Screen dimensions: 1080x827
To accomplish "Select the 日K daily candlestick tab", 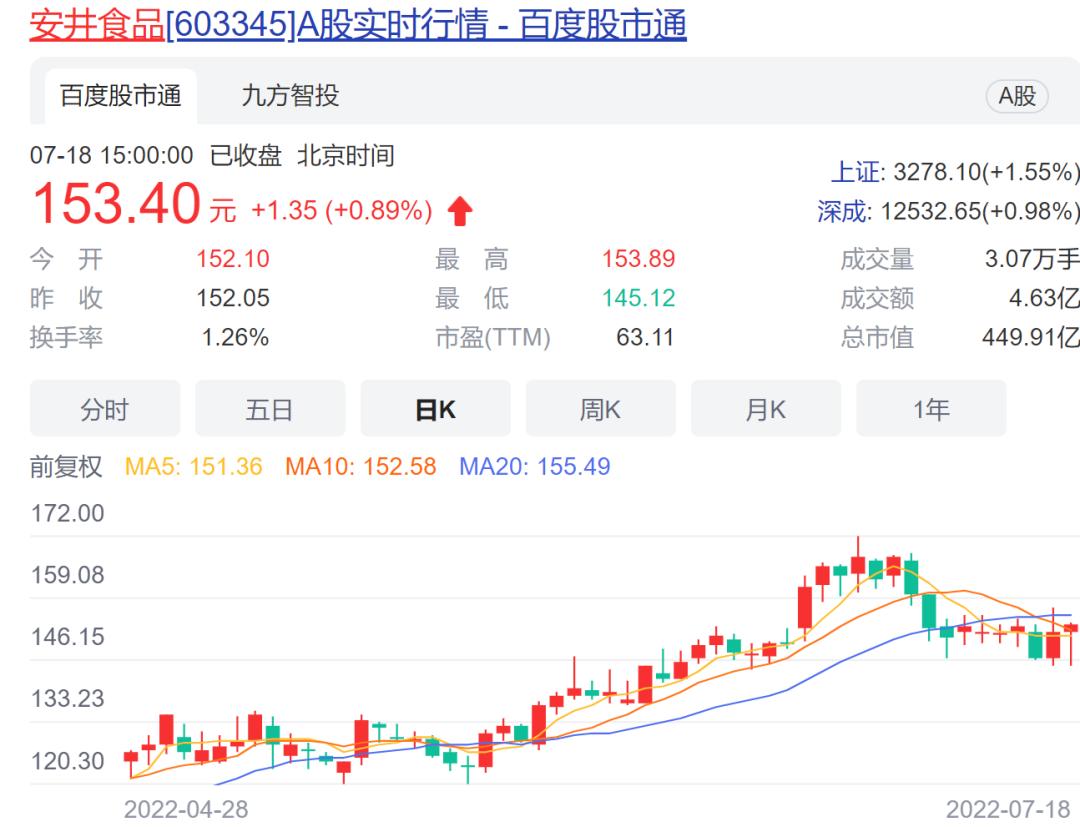I will click(435, 408).
